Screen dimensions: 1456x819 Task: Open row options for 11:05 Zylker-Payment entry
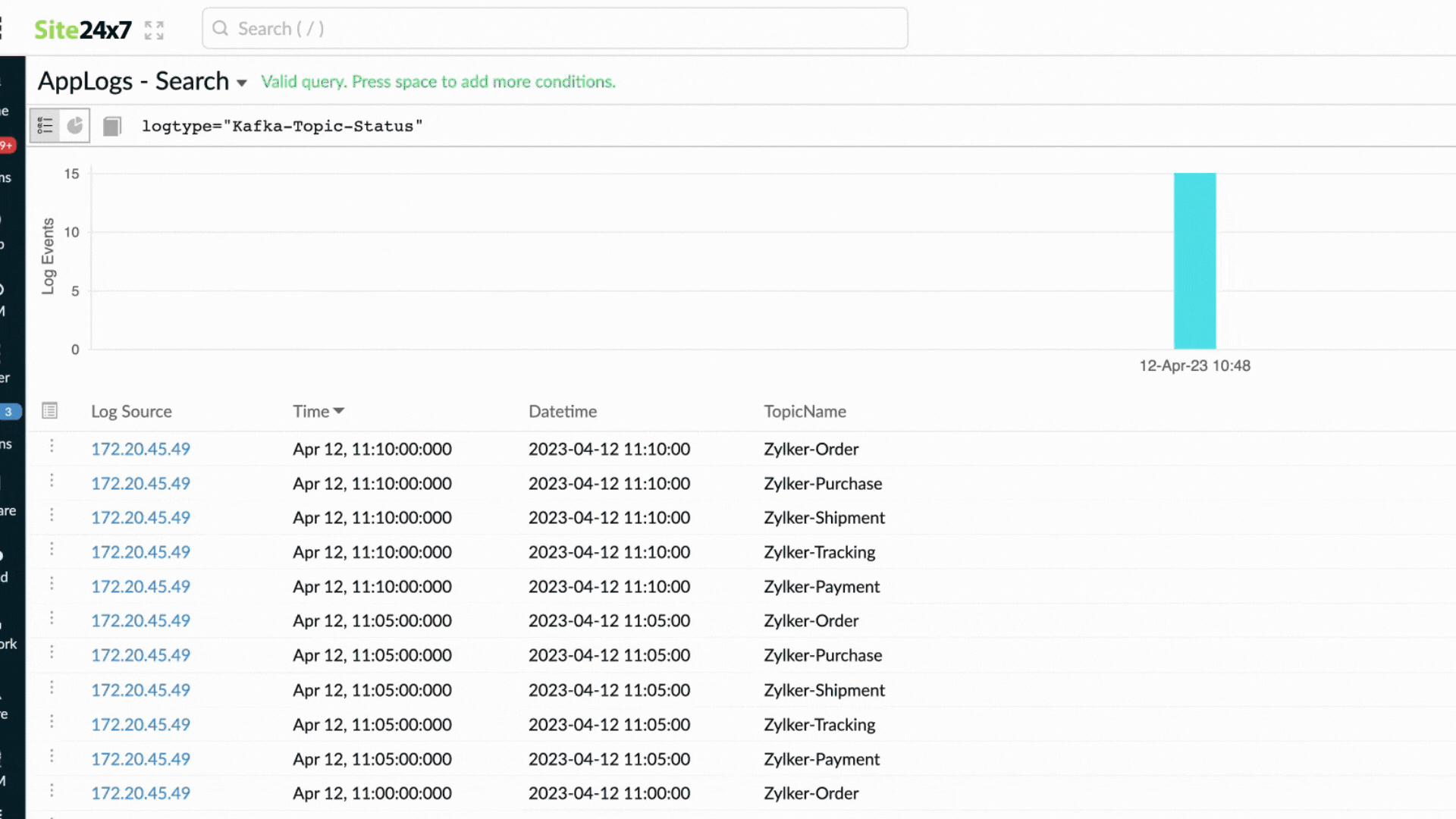pyautogui.click(x=52, y=756)
